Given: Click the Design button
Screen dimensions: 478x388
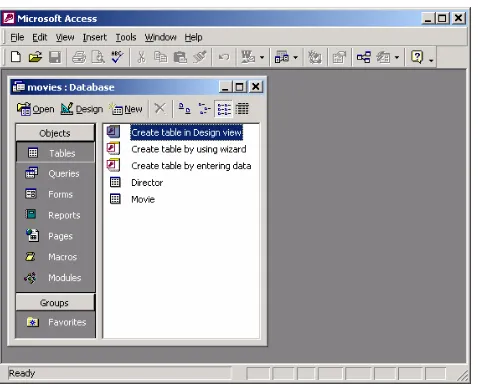Looking at the screenshot, I should (82, 109).
